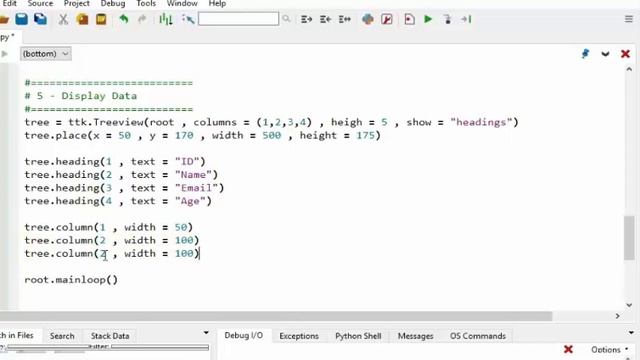This screenshot has height=360, width=640.
Task: Open the Messages tab
Action: [416, 336]
